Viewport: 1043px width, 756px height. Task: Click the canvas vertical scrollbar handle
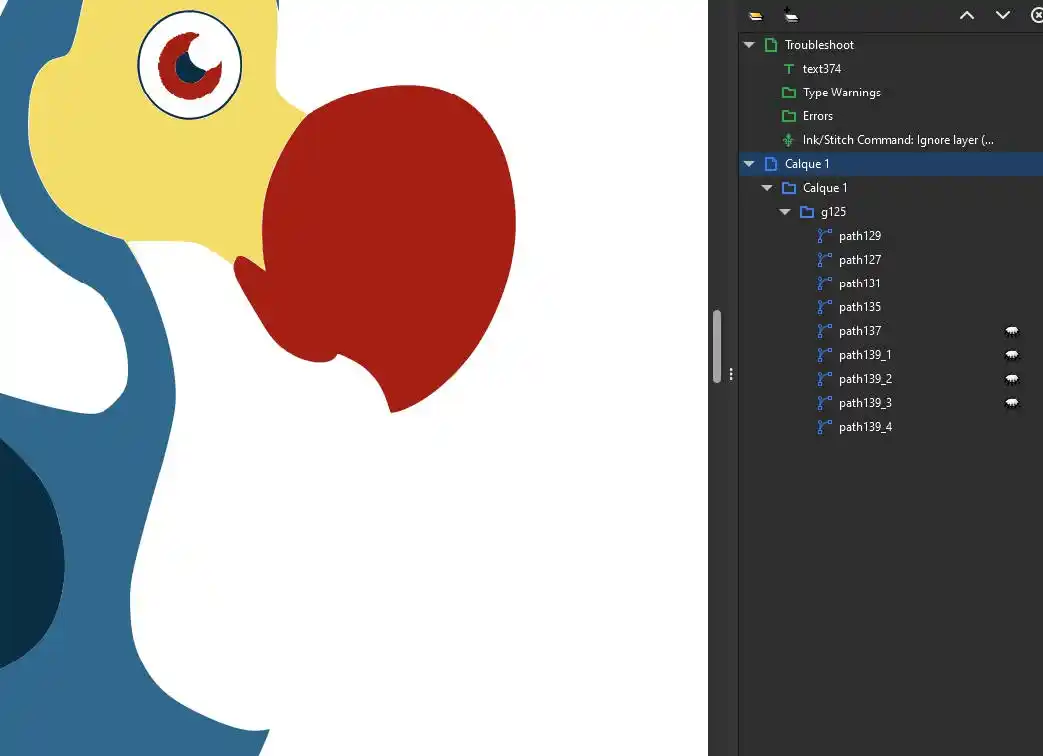716,345
